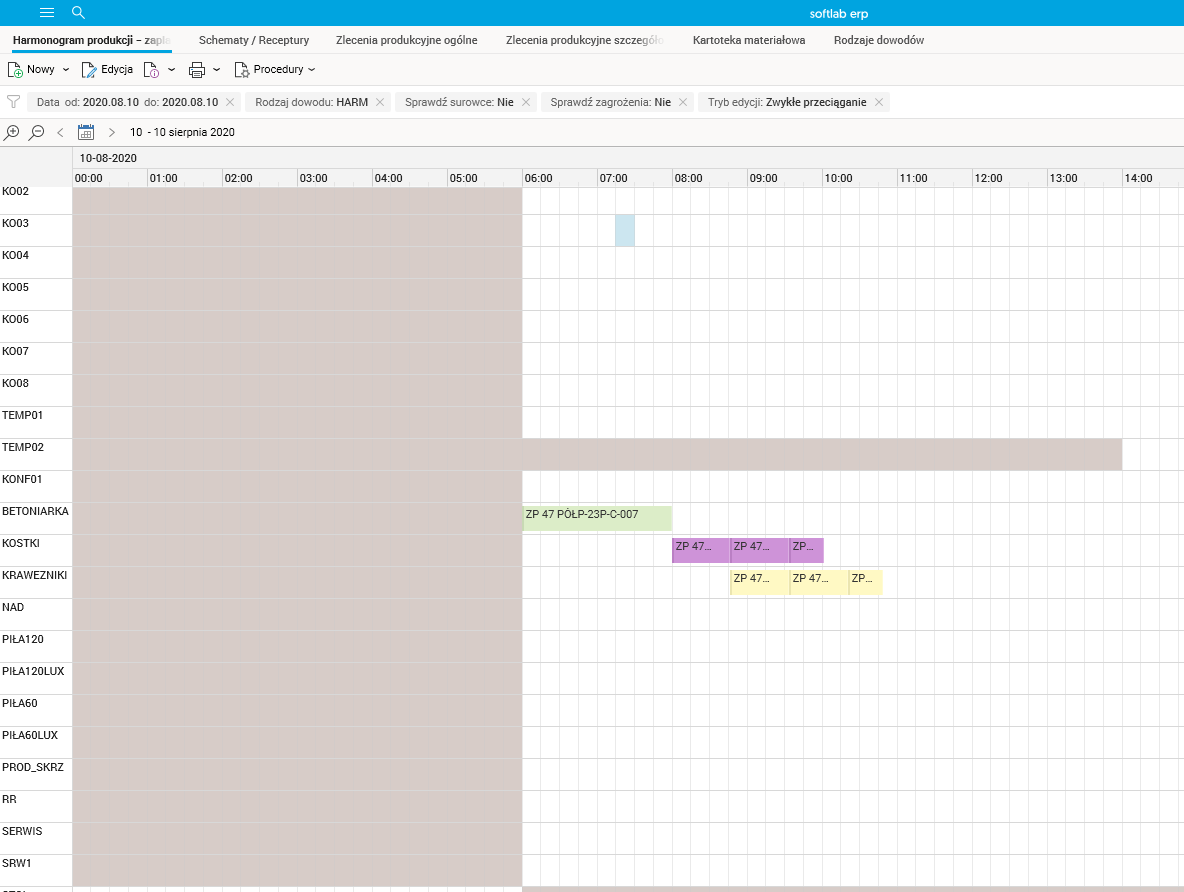Select first yellow ZP 47 block in KRAWEZNIKI
Viewport: 1184px width, 892px height.
point(760,582)
